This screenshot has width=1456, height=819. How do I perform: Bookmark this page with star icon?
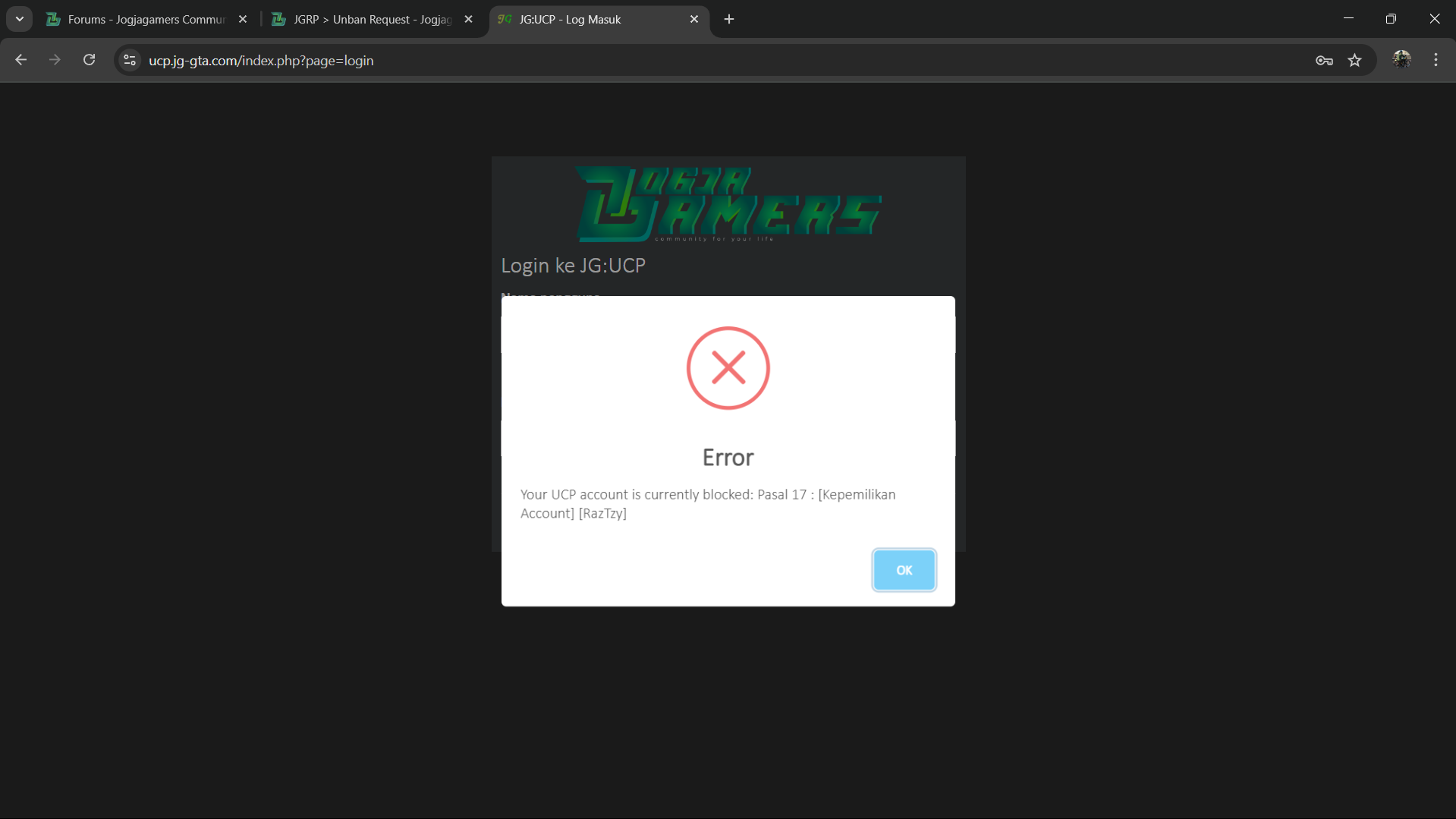click(1354, 61)
